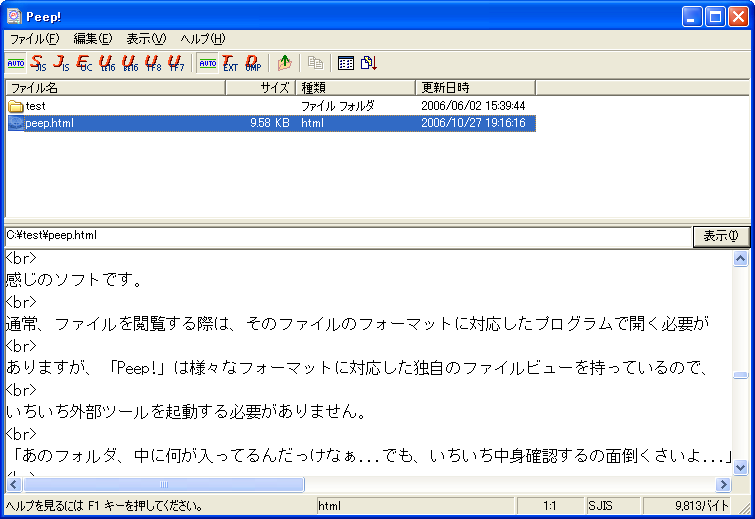This screenshot has width=755, height=519.
Task: Sort by ファイル名 column header
Action: coord(116,88)
